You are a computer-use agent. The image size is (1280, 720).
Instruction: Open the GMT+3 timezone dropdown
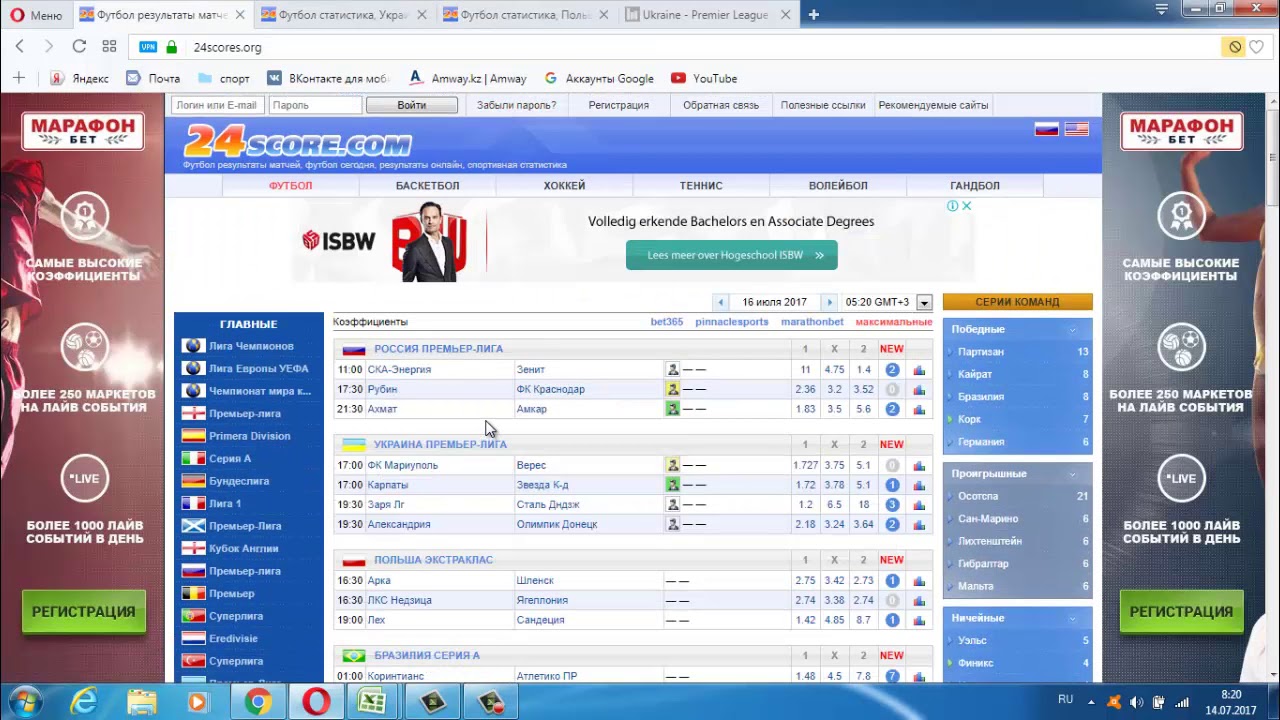tap(924, 302)
